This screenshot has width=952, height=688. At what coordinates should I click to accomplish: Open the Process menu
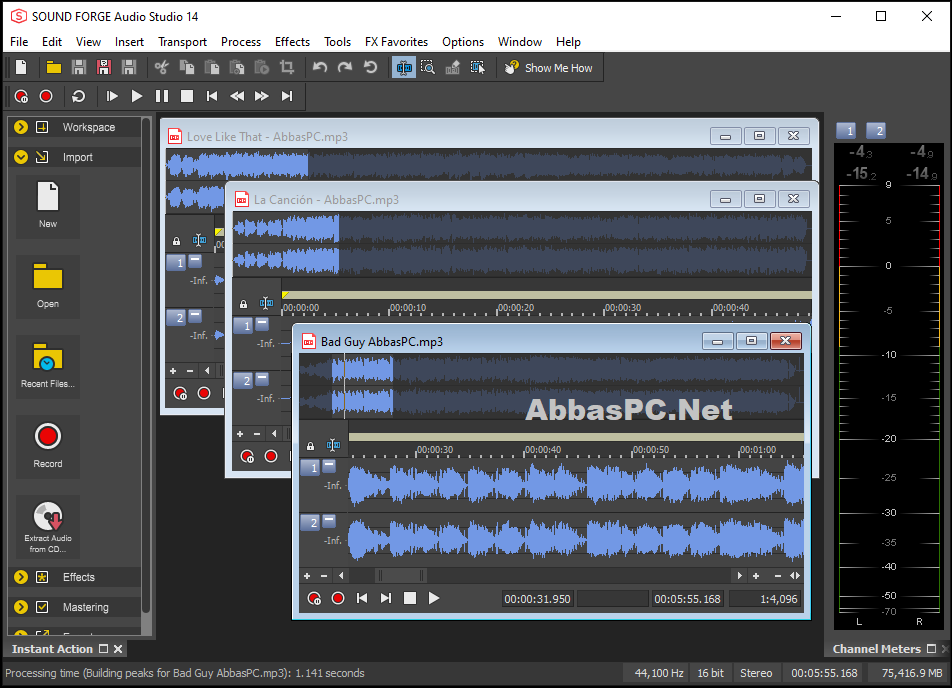tap(240, 42)
